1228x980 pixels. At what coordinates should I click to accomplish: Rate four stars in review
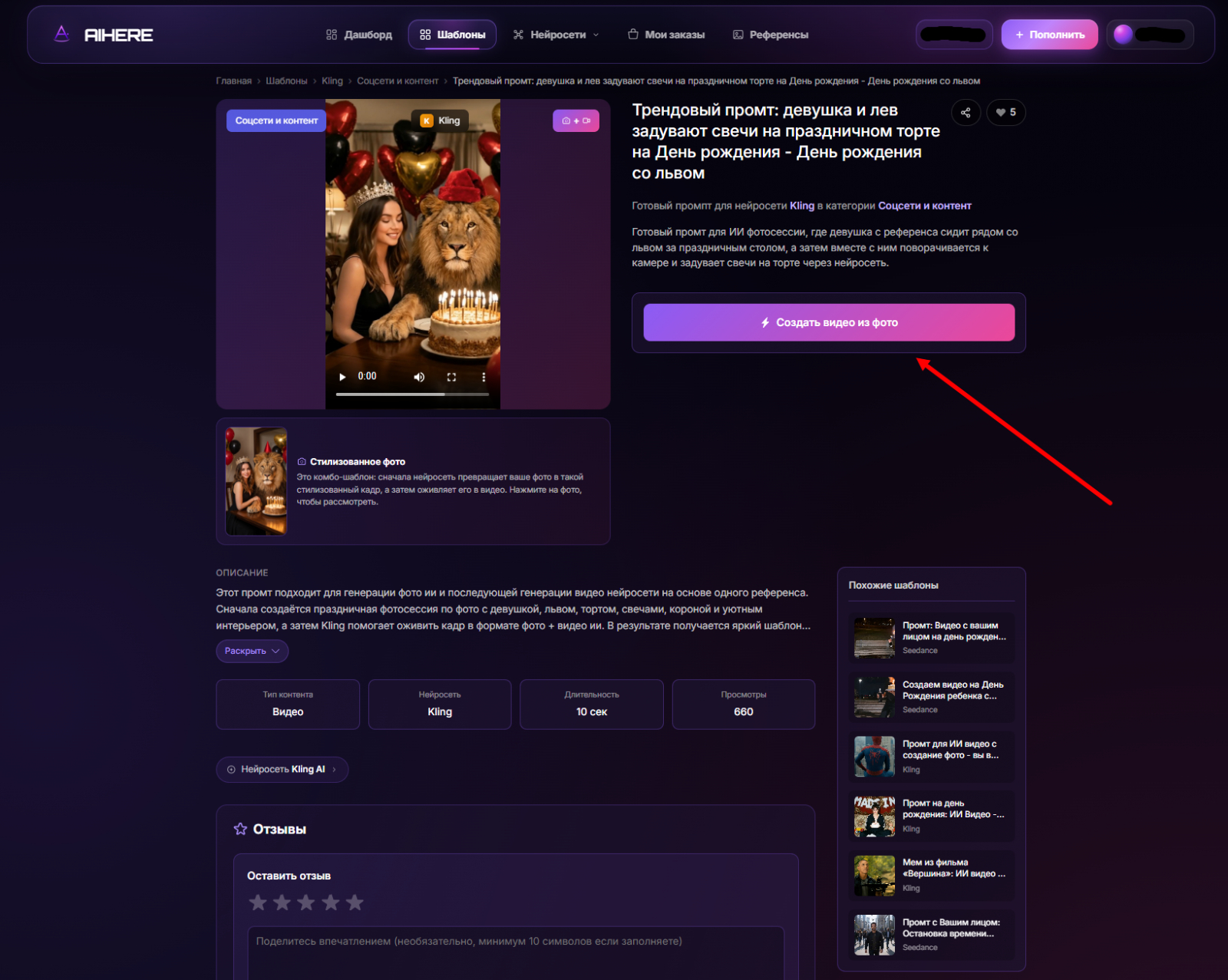tap(331, 902)
